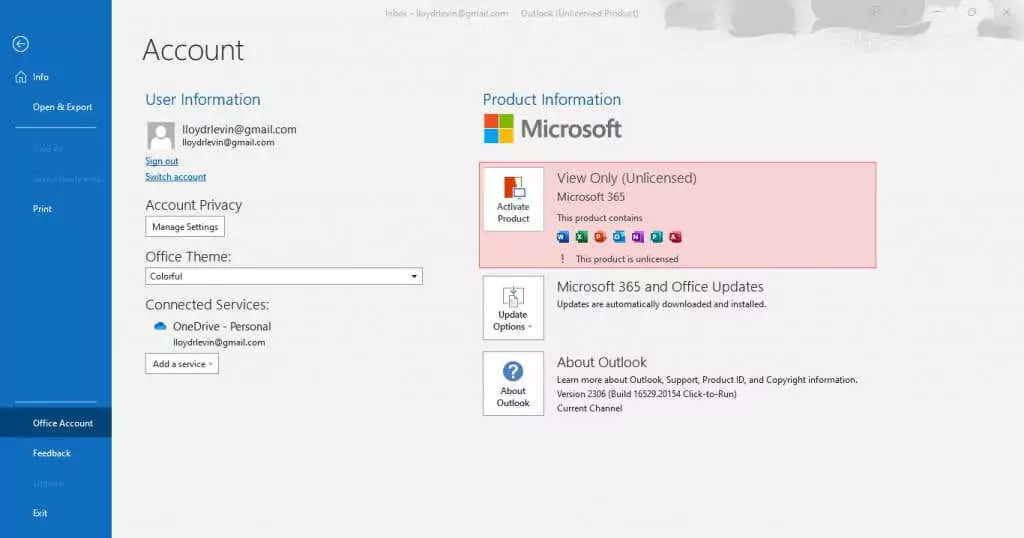Image resolution: width=1024 pixels, height=538 pixels.
Task: Click the red unlicensed warning exclamation icon
Action: click(x=562, y=259)
